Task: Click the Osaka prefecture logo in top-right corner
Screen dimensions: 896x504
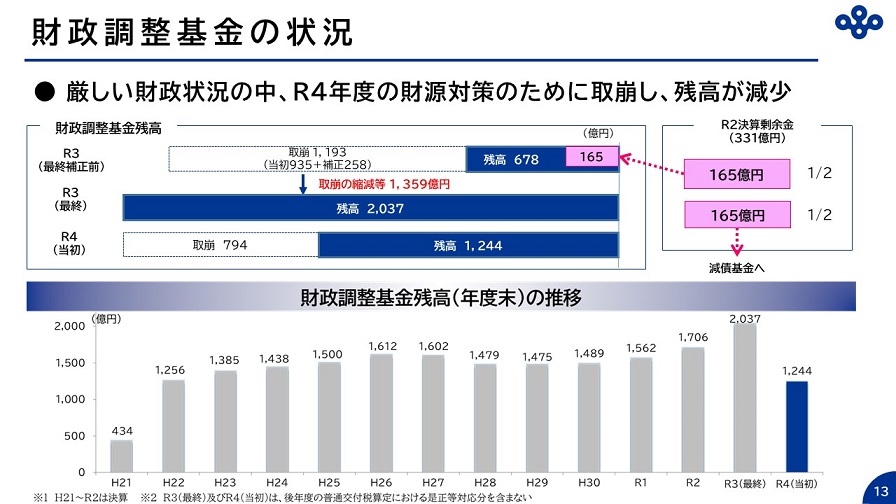Action: [856, 24]
